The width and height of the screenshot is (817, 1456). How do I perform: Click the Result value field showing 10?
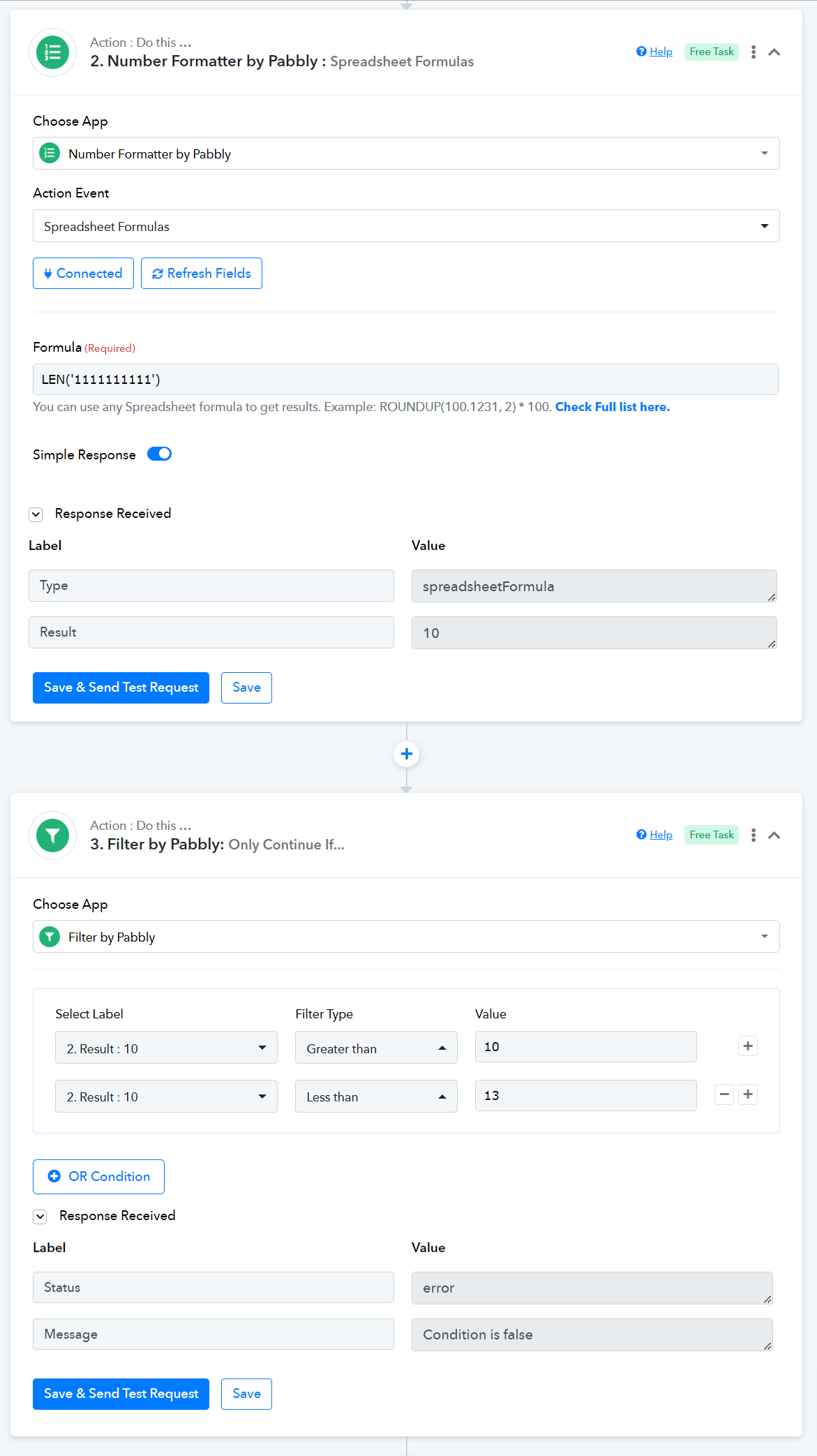pos(594,633)
